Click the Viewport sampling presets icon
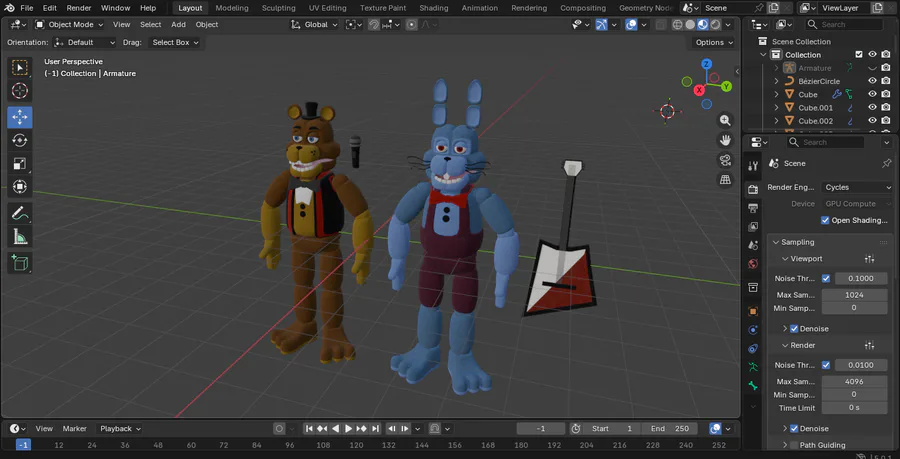Screen dimensions: 900x459 [870, 259]
